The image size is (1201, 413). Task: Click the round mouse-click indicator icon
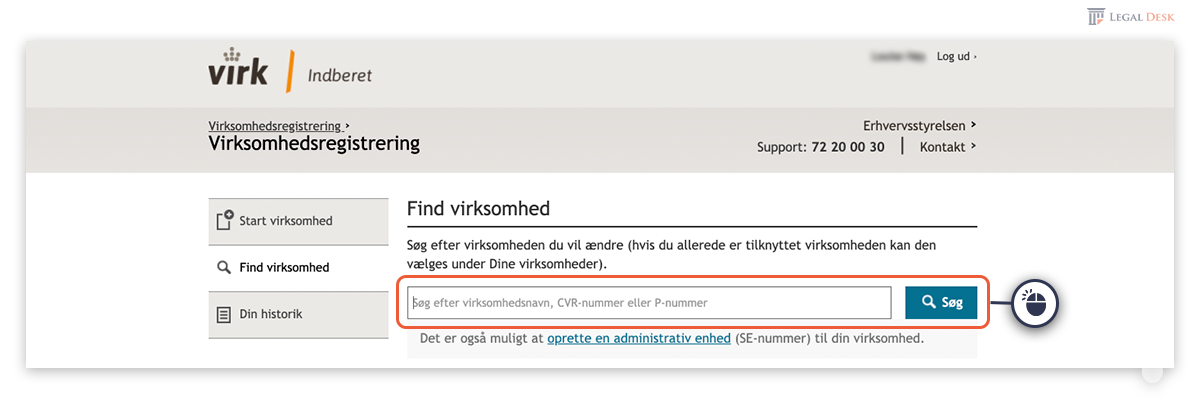[x=1036, y=301]
